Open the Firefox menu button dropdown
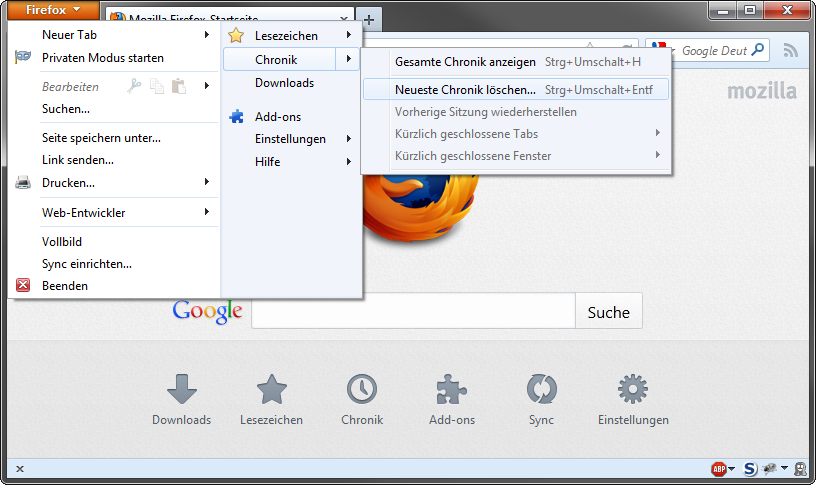This screenshot has height=485, width=816. click(53, 10)
